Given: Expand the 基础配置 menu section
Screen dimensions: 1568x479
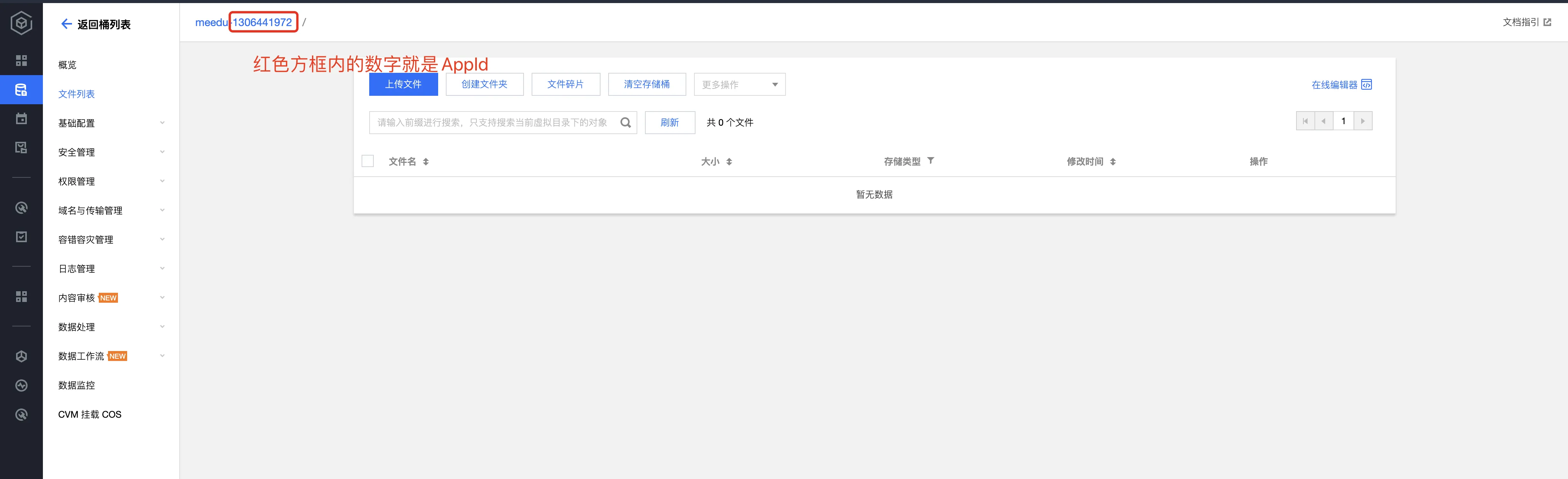Looking at the screenshot, I should [x=111, y=123].
